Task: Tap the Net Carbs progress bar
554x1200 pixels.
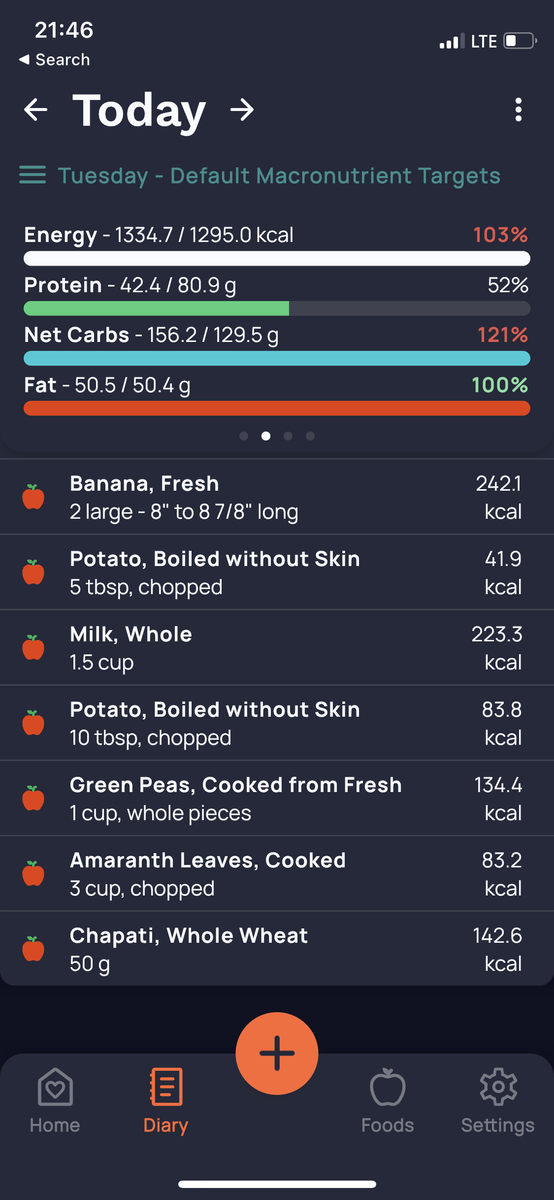Action: click(x=277, y=358)
